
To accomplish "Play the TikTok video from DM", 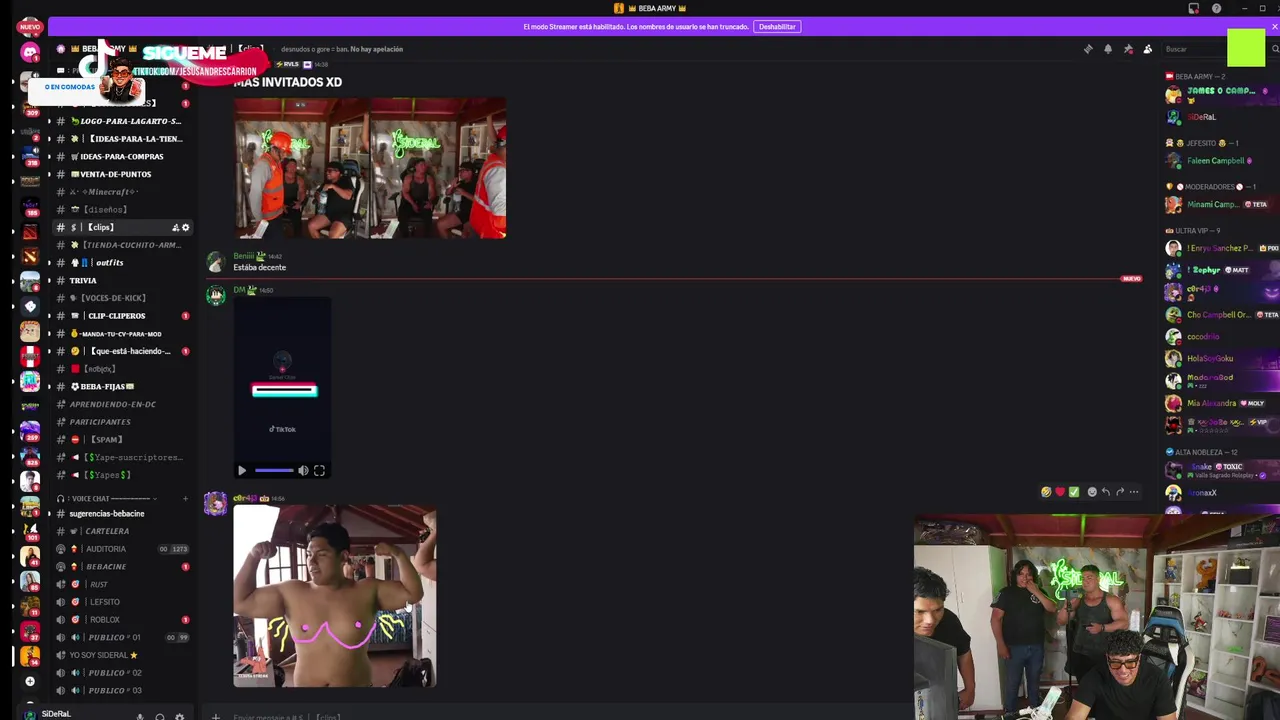I will coord(242,470).
